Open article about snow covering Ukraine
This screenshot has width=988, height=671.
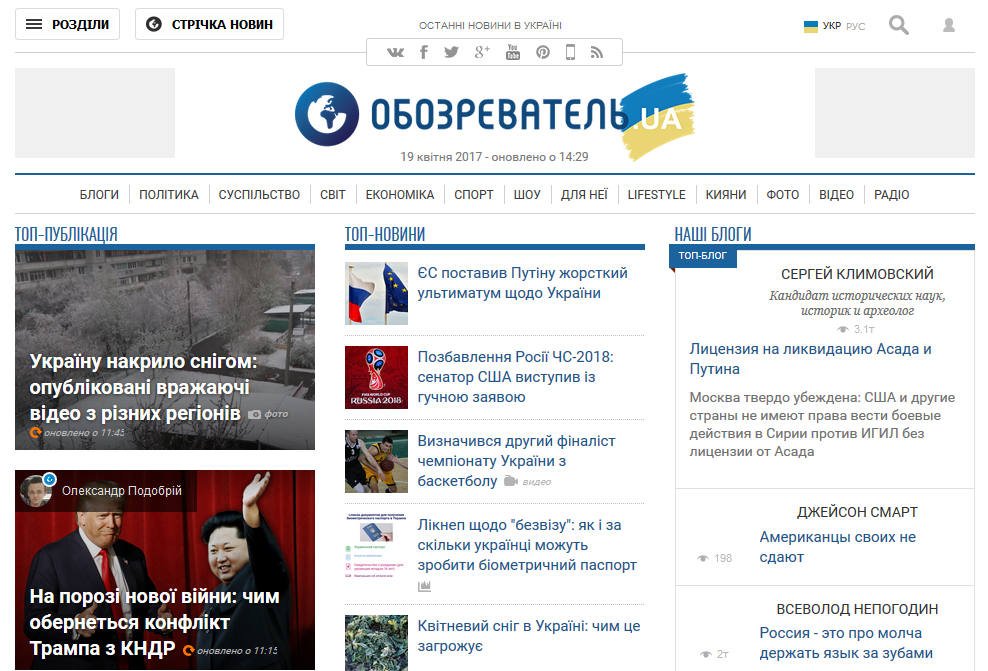click(144, 387)
